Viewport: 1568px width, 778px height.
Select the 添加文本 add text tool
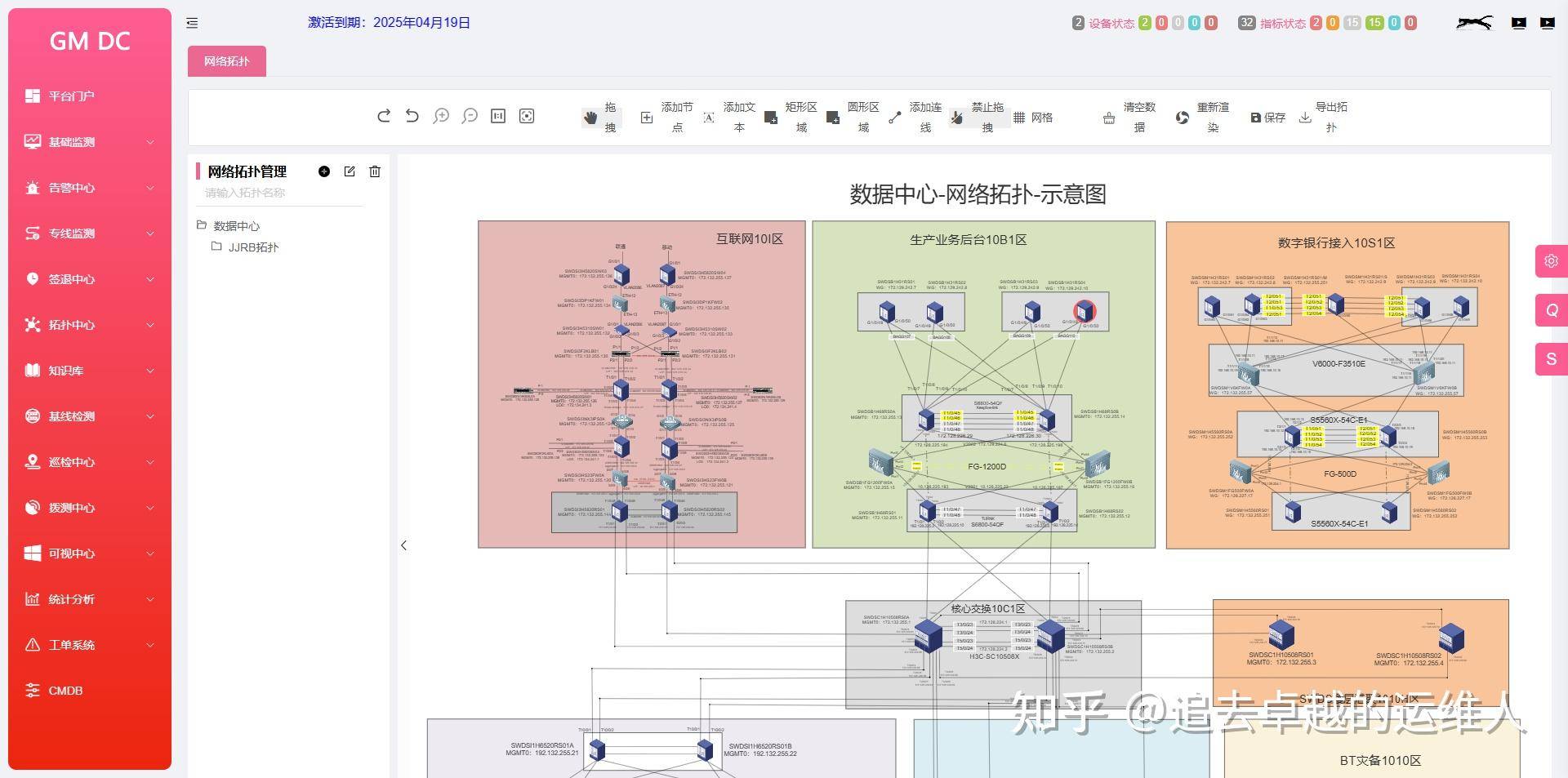(x=730, y=118)
